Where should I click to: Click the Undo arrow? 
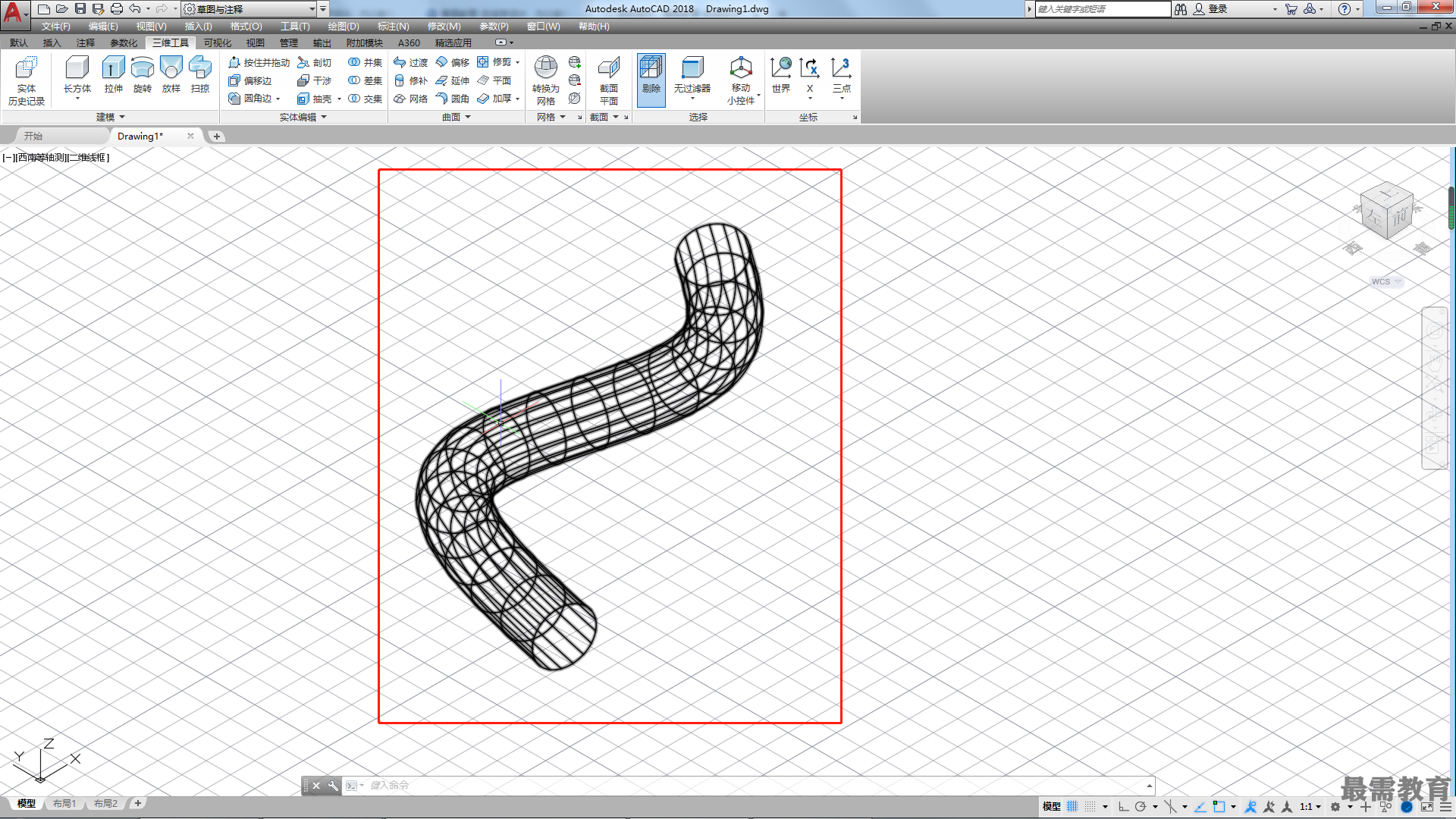134,9
